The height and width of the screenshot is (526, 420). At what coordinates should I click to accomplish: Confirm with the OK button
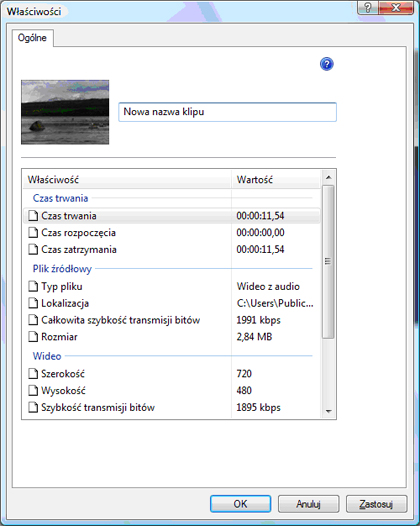point(240,504)
